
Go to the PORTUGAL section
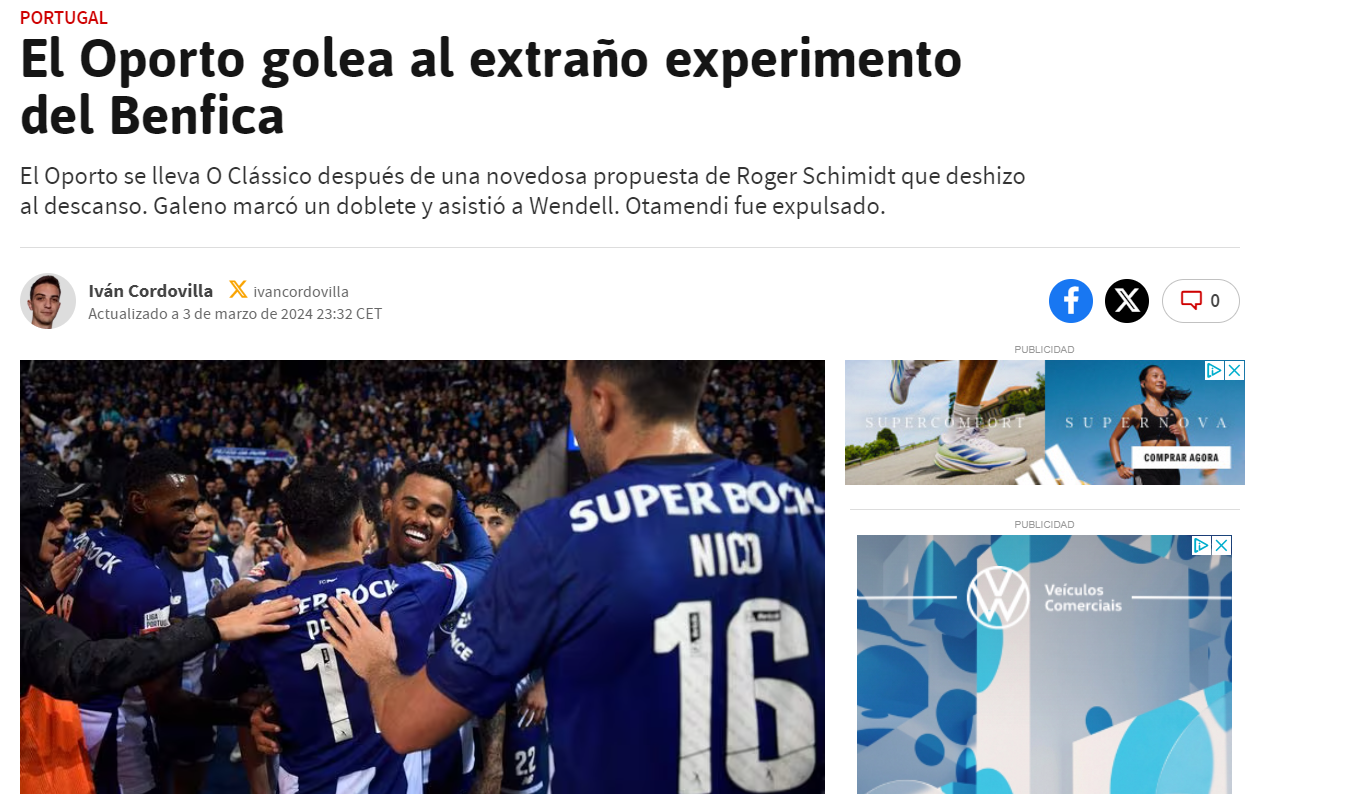tap(64, 17)
